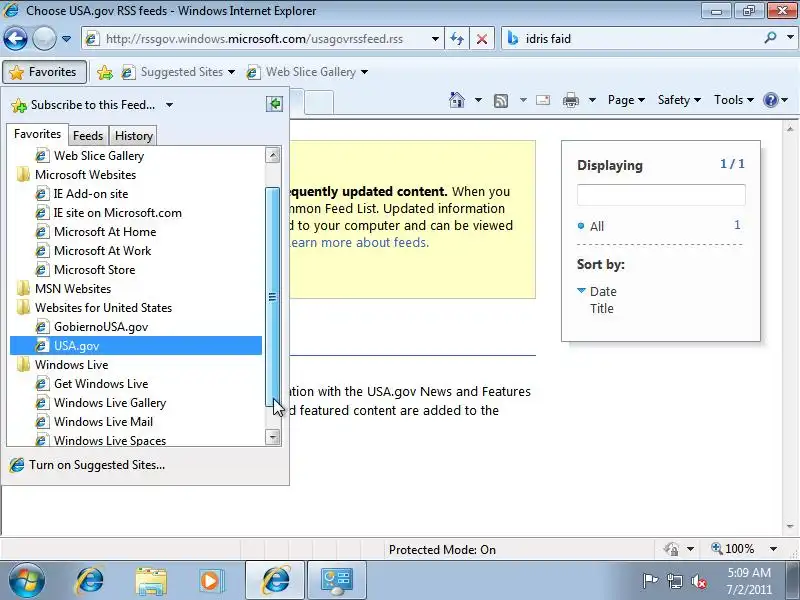Screen dimensions: 800x600
Task: Open the IE Add-on site favorite
Action: pos(91,194)
